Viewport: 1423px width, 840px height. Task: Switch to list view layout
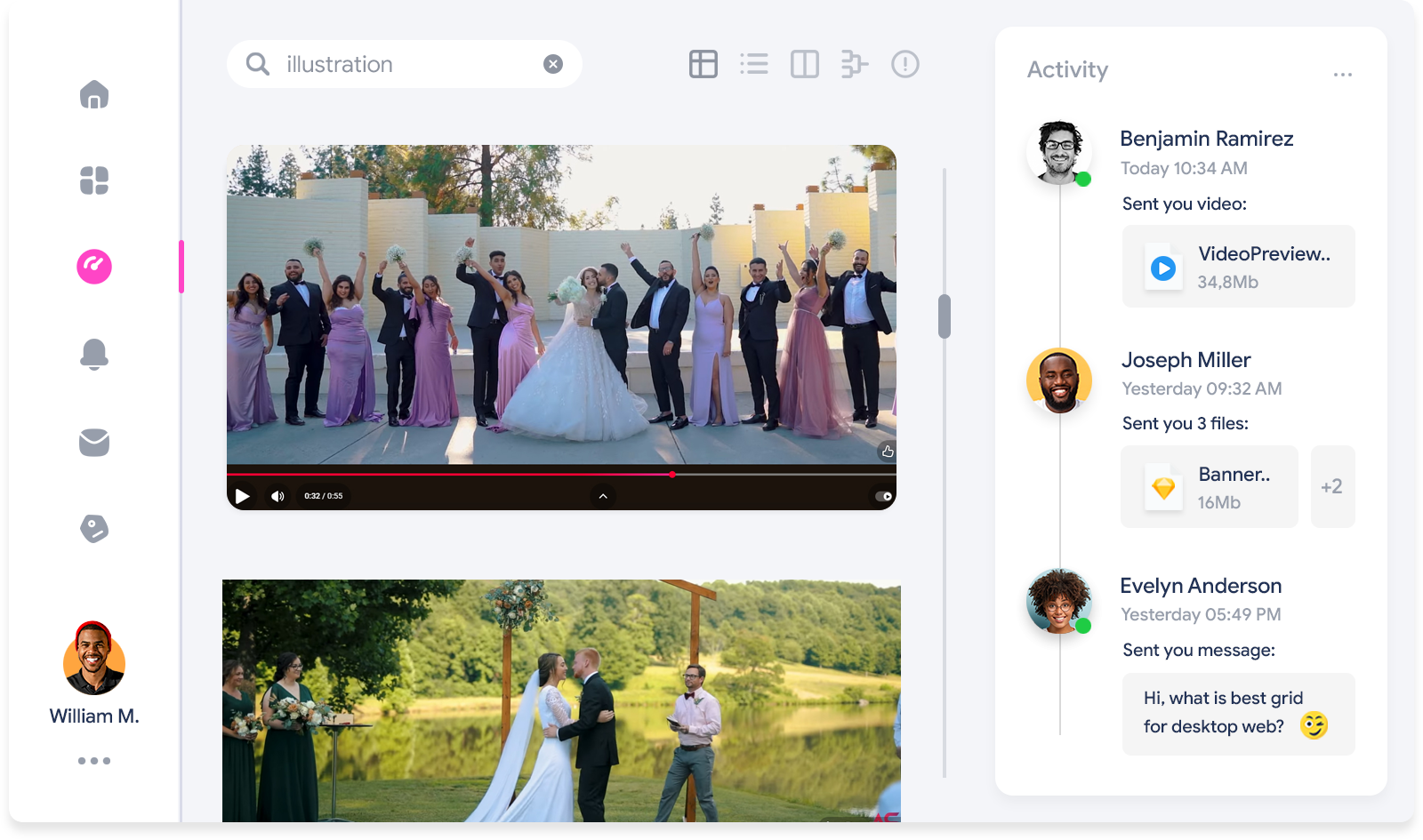pos(754,64)
